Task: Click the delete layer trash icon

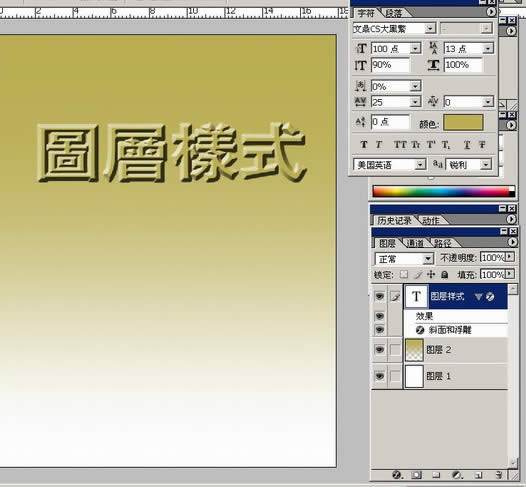Action: (x=499, y=475)
